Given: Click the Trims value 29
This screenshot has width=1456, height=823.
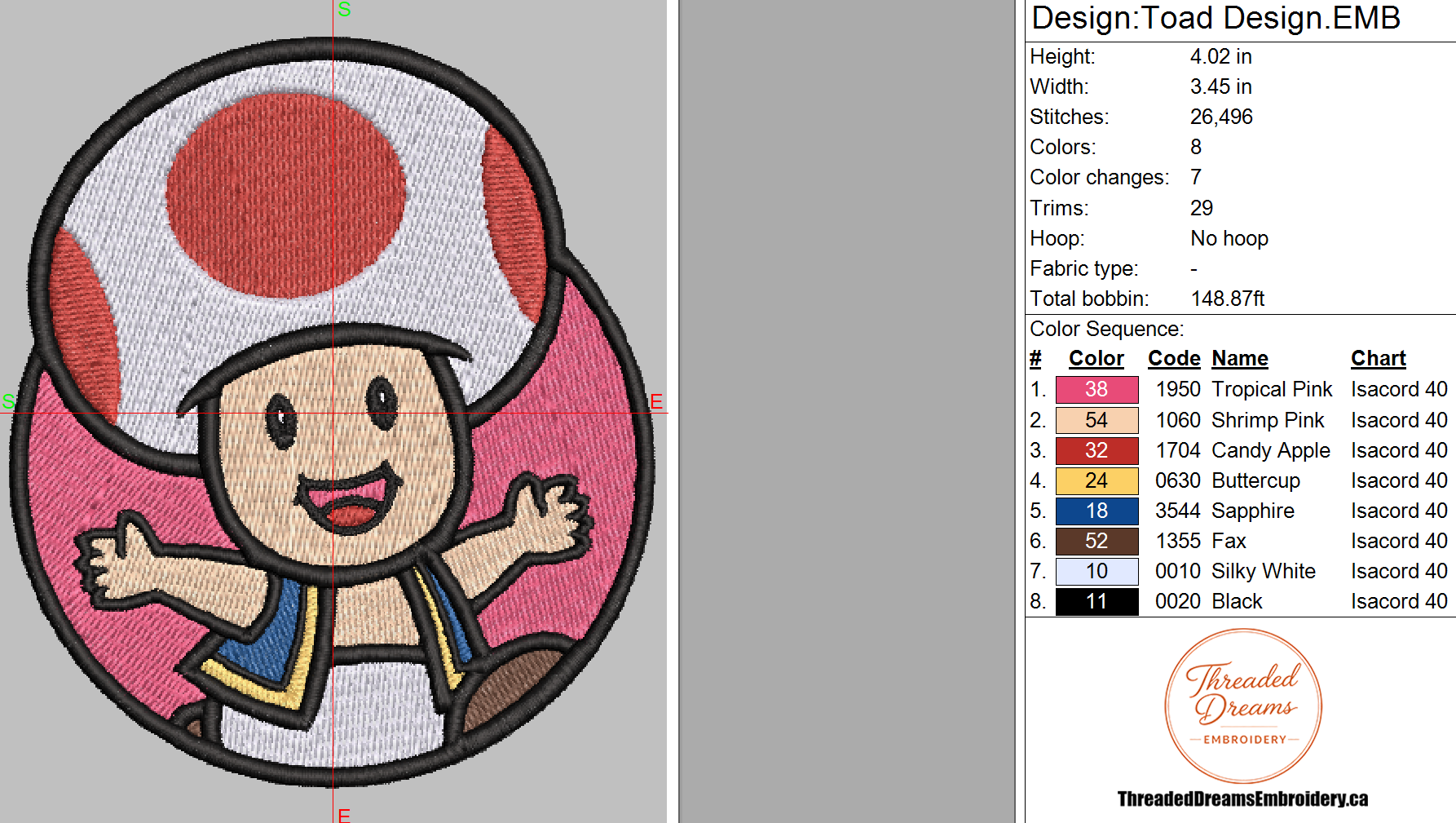Looking at the screenshot, I should [x=1202, y=208].
